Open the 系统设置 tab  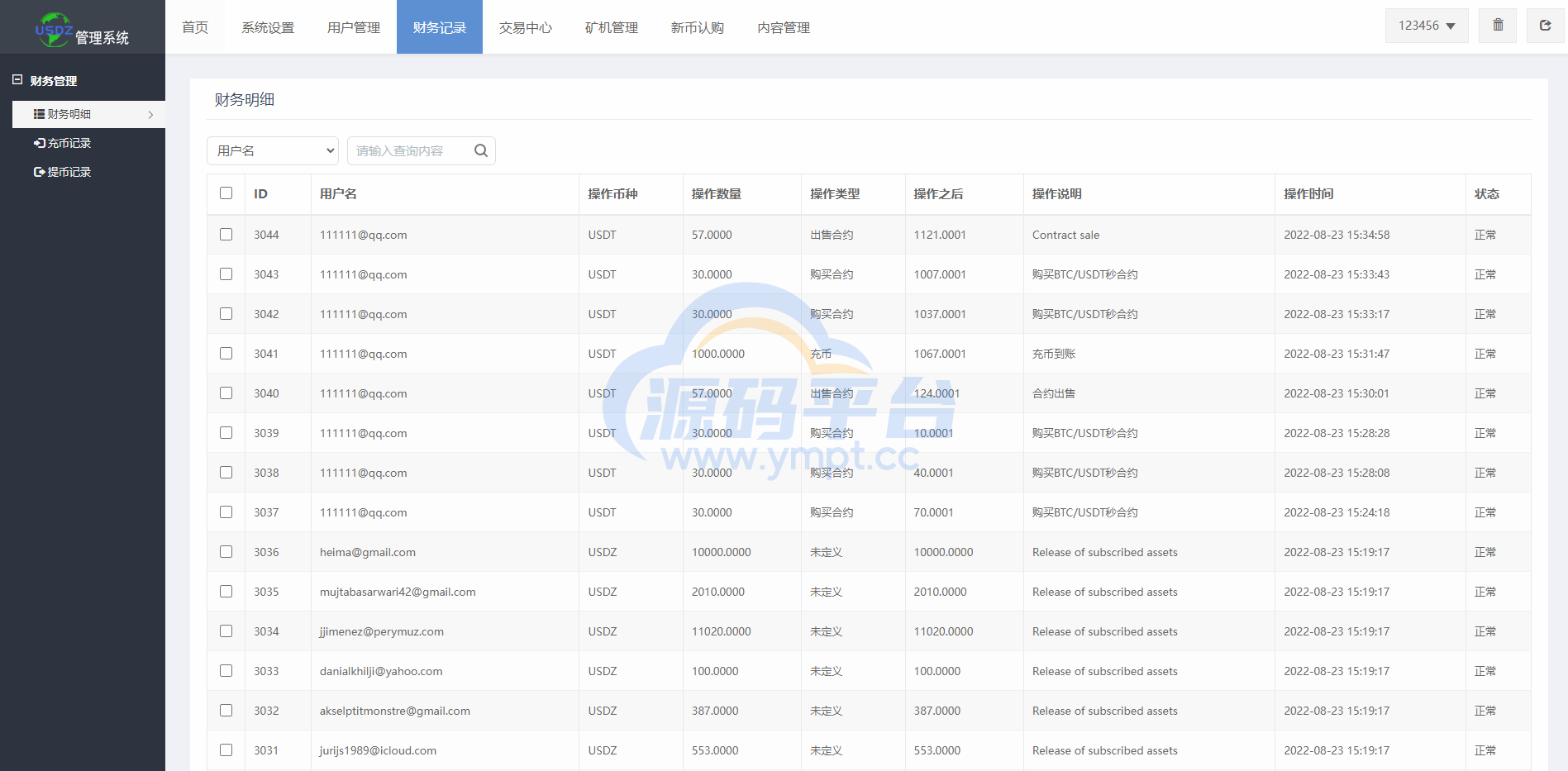(268, 27)
